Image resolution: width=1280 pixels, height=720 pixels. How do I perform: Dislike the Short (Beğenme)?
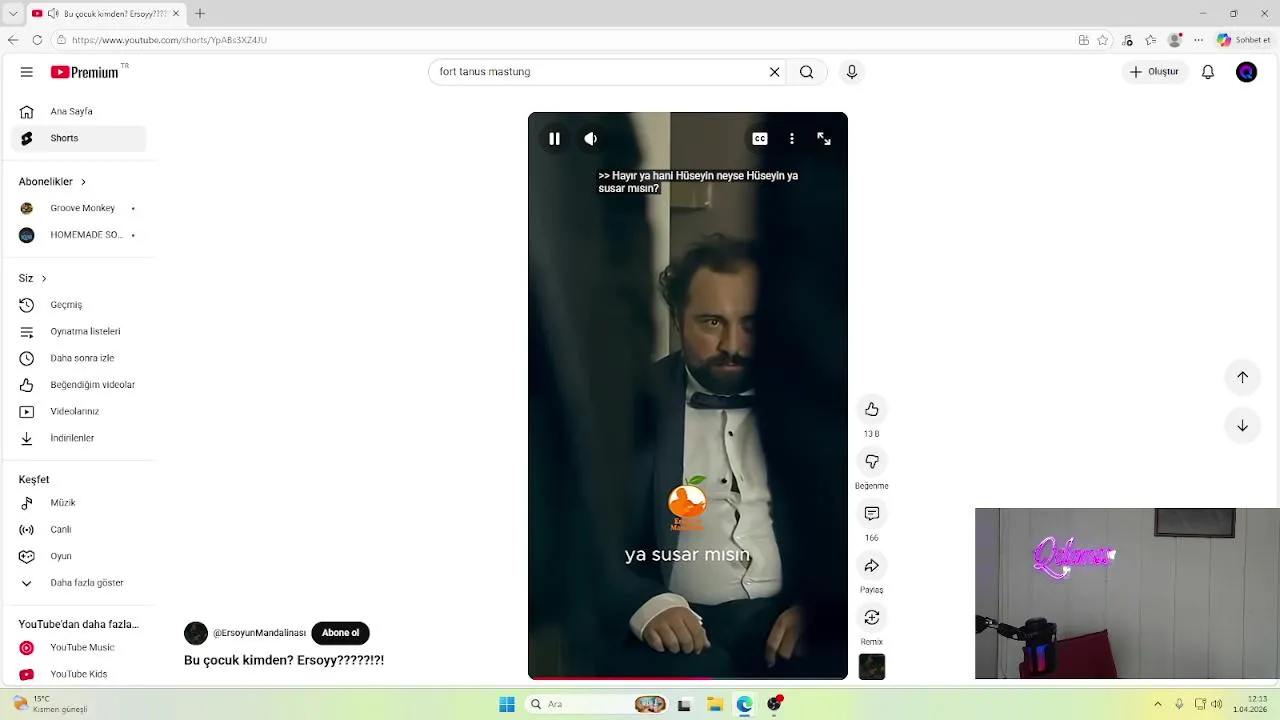coord(872,461)
